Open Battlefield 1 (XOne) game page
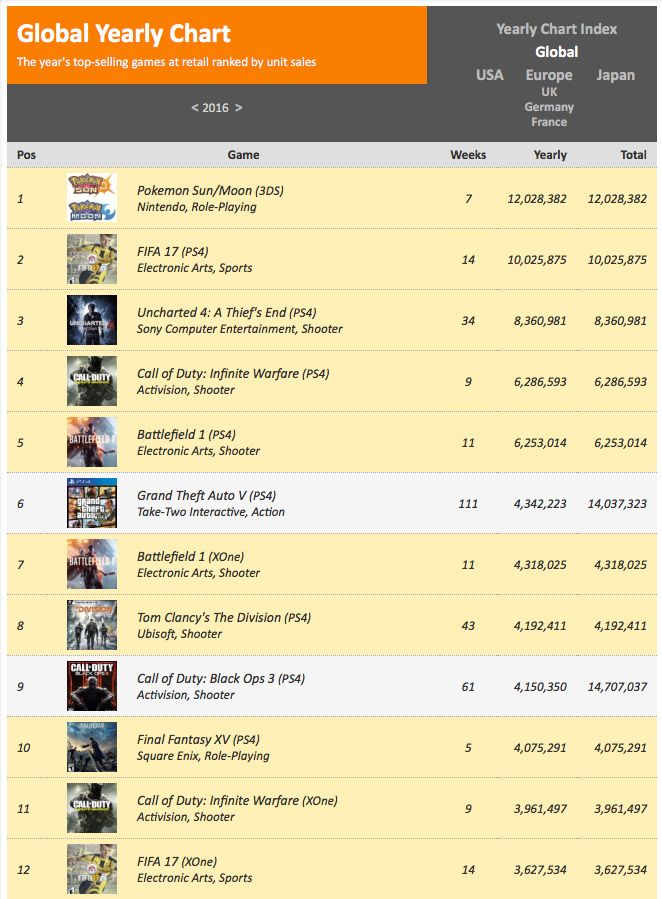The height and width of the screenshot is (899, 662). [x=191, y=557]
